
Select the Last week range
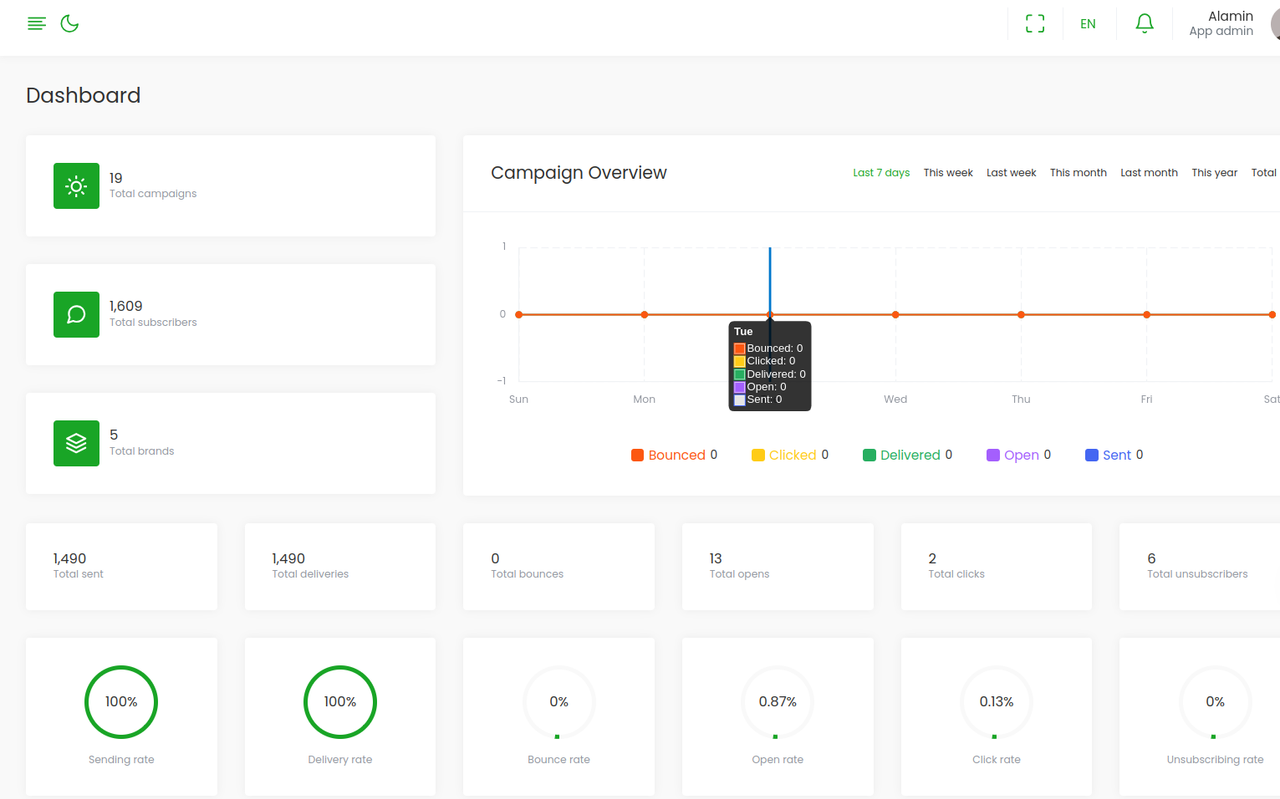click(1011, 173)
